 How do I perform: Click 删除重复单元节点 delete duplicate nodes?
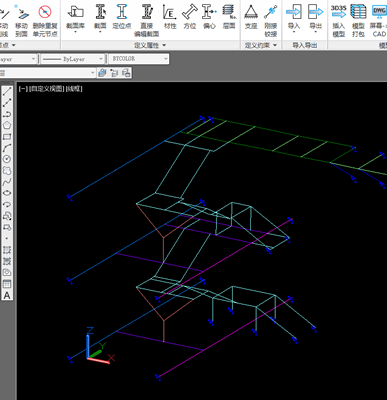click(45, 20)
